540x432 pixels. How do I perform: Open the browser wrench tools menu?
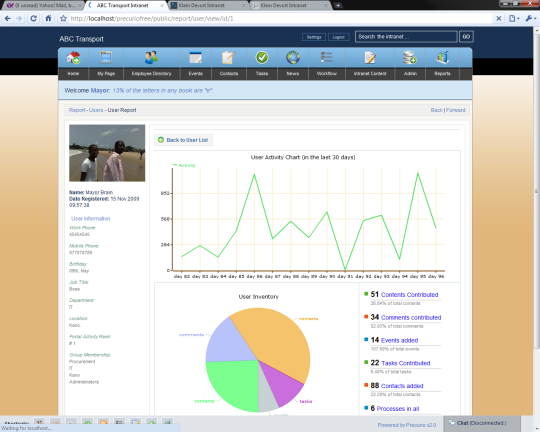530,19
